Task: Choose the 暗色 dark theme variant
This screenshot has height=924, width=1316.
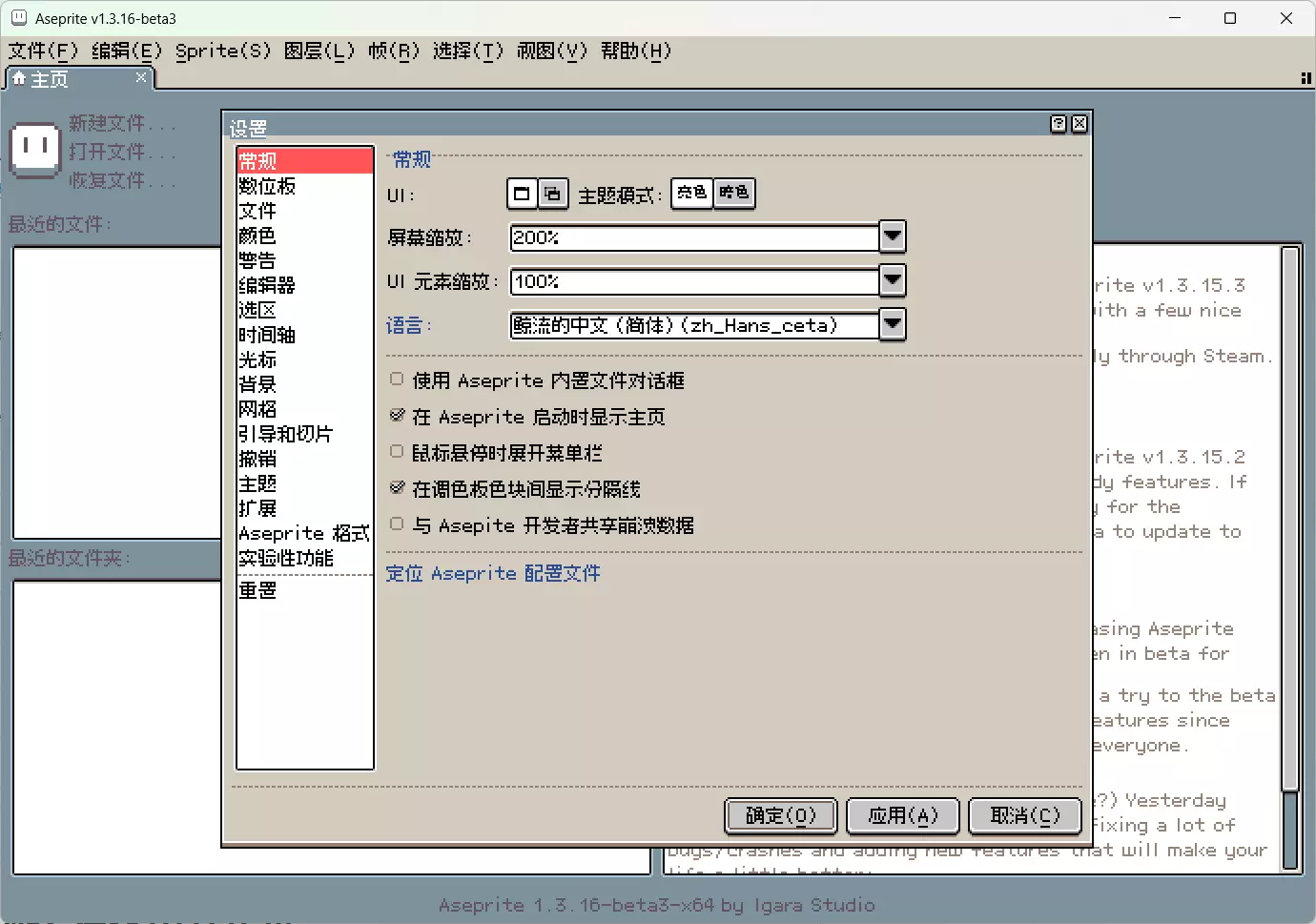Action: pyautogui.click(x=734, y=193)
